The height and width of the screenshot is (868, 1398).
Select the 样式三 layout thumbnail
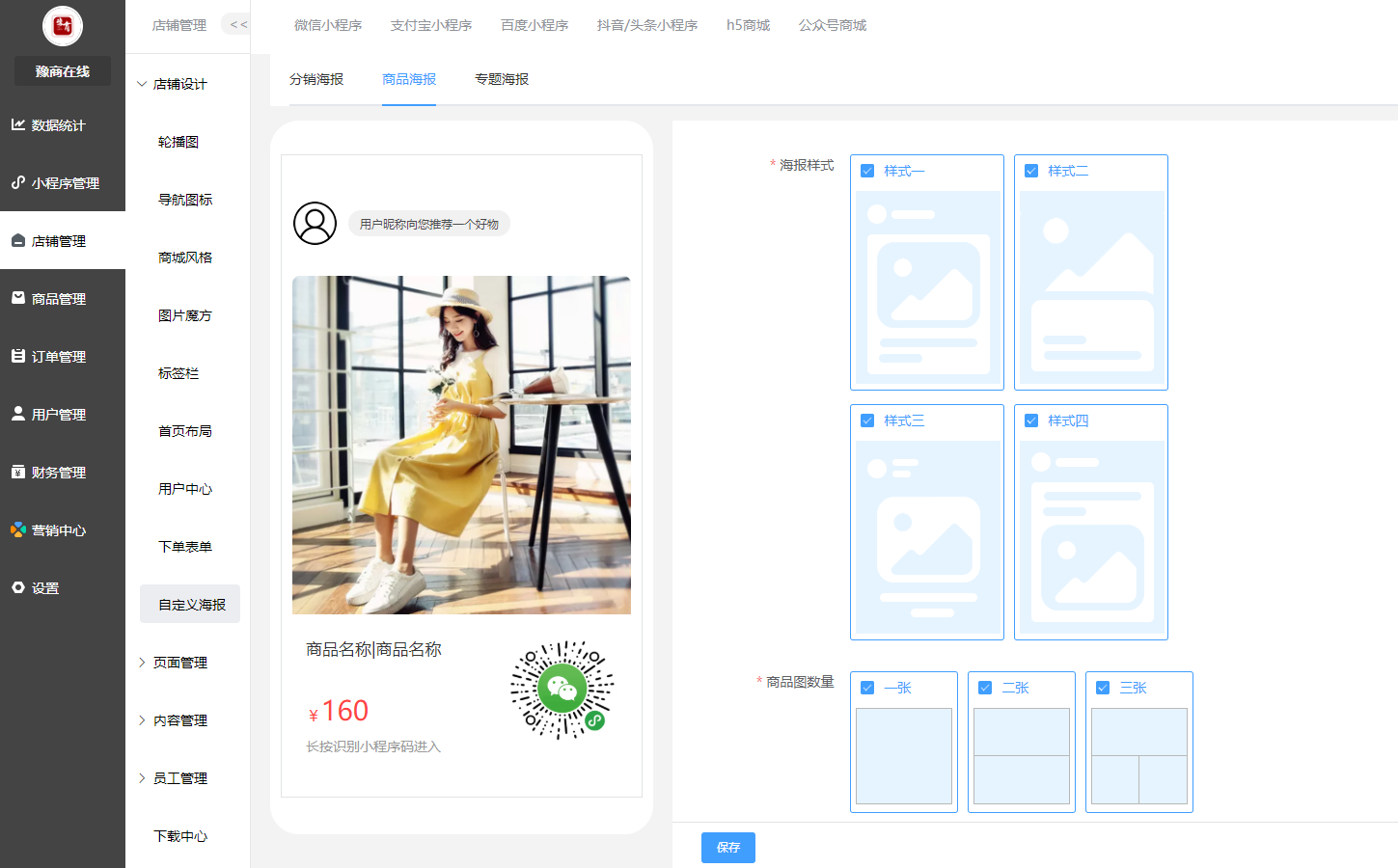[x=927, y=537]
